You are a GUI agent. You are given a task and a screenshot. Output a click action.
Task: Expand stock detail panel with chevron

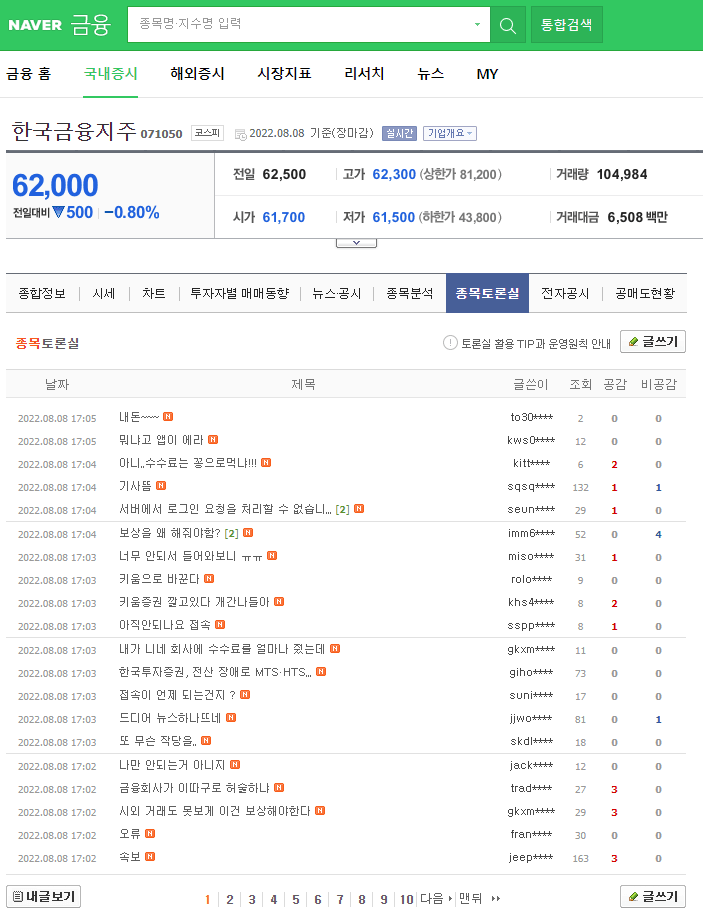[x=356, y=243]
